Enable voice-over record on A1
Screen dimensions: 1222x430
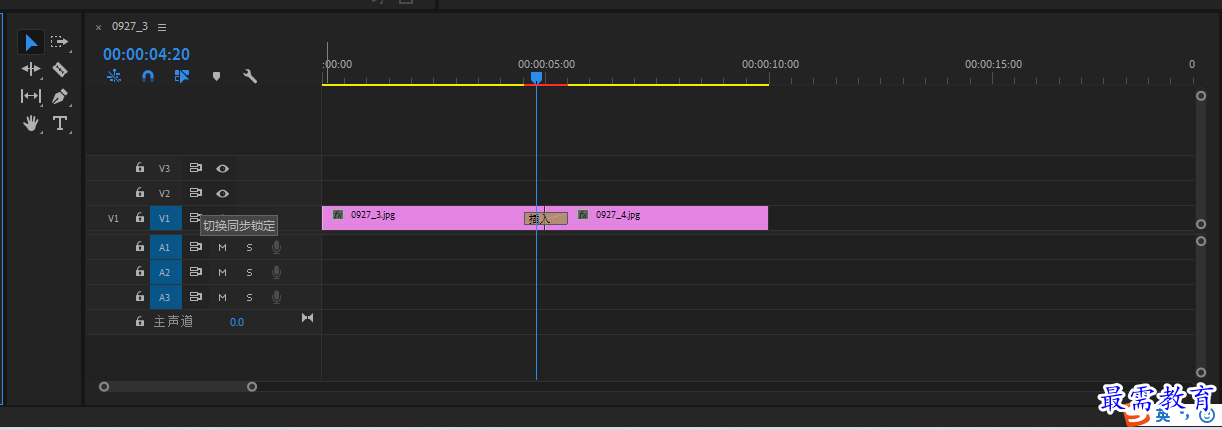[x=276, y=247]
